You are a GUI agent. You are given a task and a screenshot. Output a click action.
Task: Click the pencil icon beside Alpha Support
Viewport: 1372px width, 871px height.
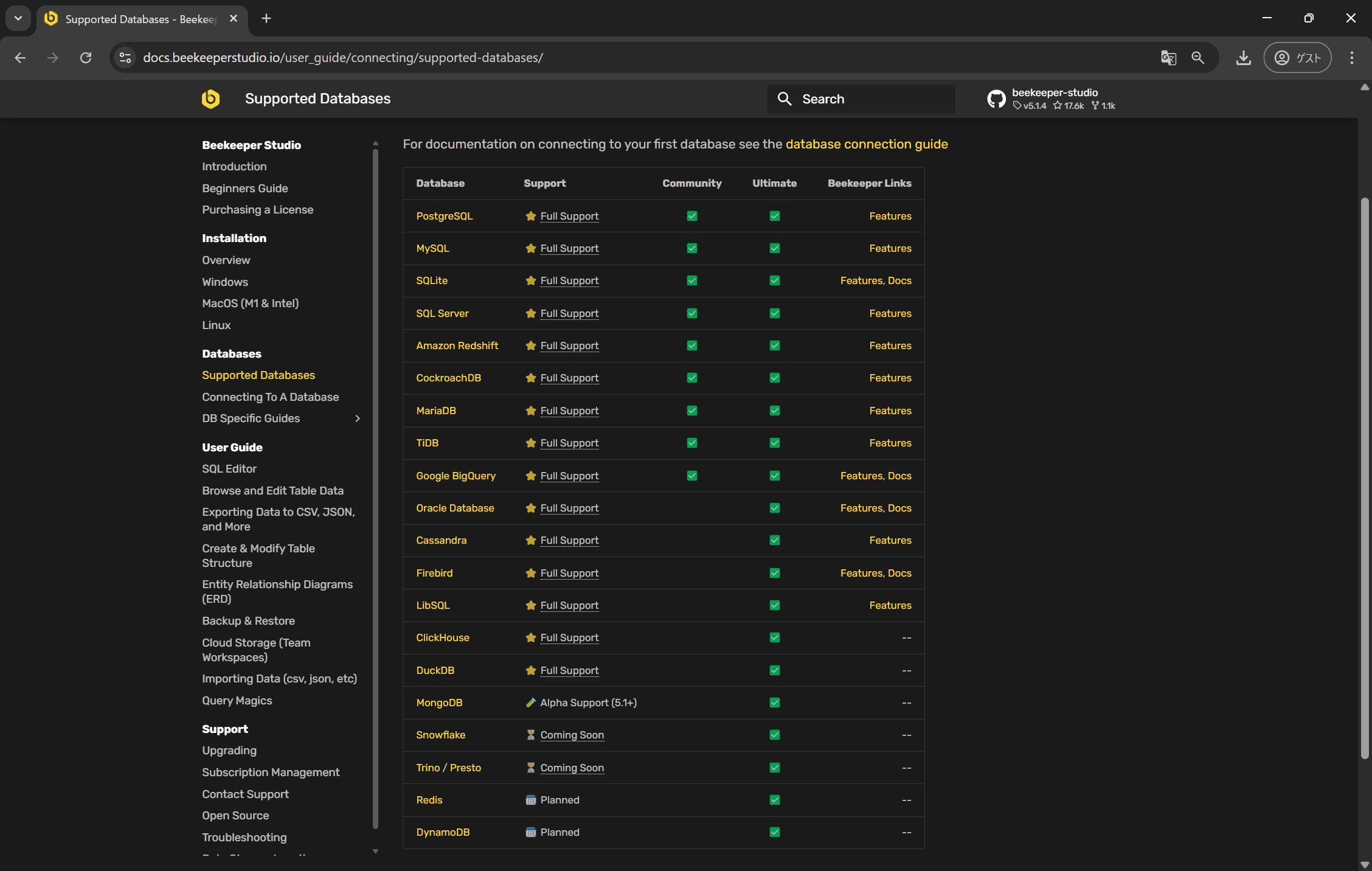coord(530,703)
